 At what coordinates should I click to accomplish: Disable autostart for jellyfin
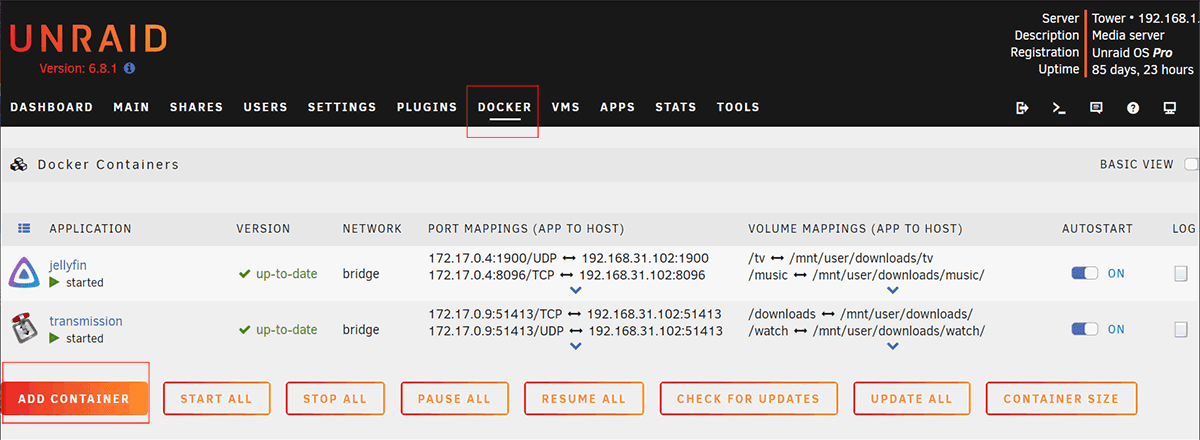(x=1084, y=273)
